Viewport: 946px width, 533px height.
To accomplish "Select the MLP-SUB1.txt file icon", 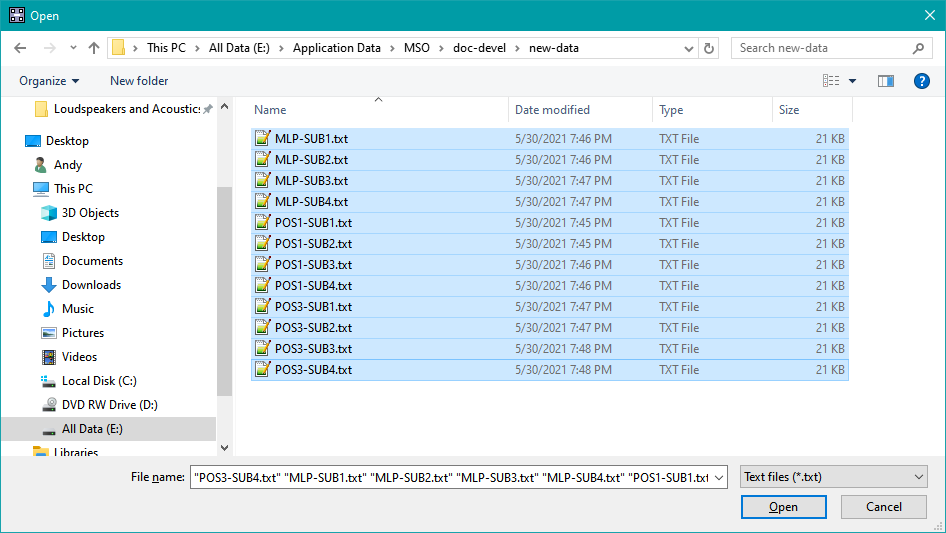I will 262,138.
